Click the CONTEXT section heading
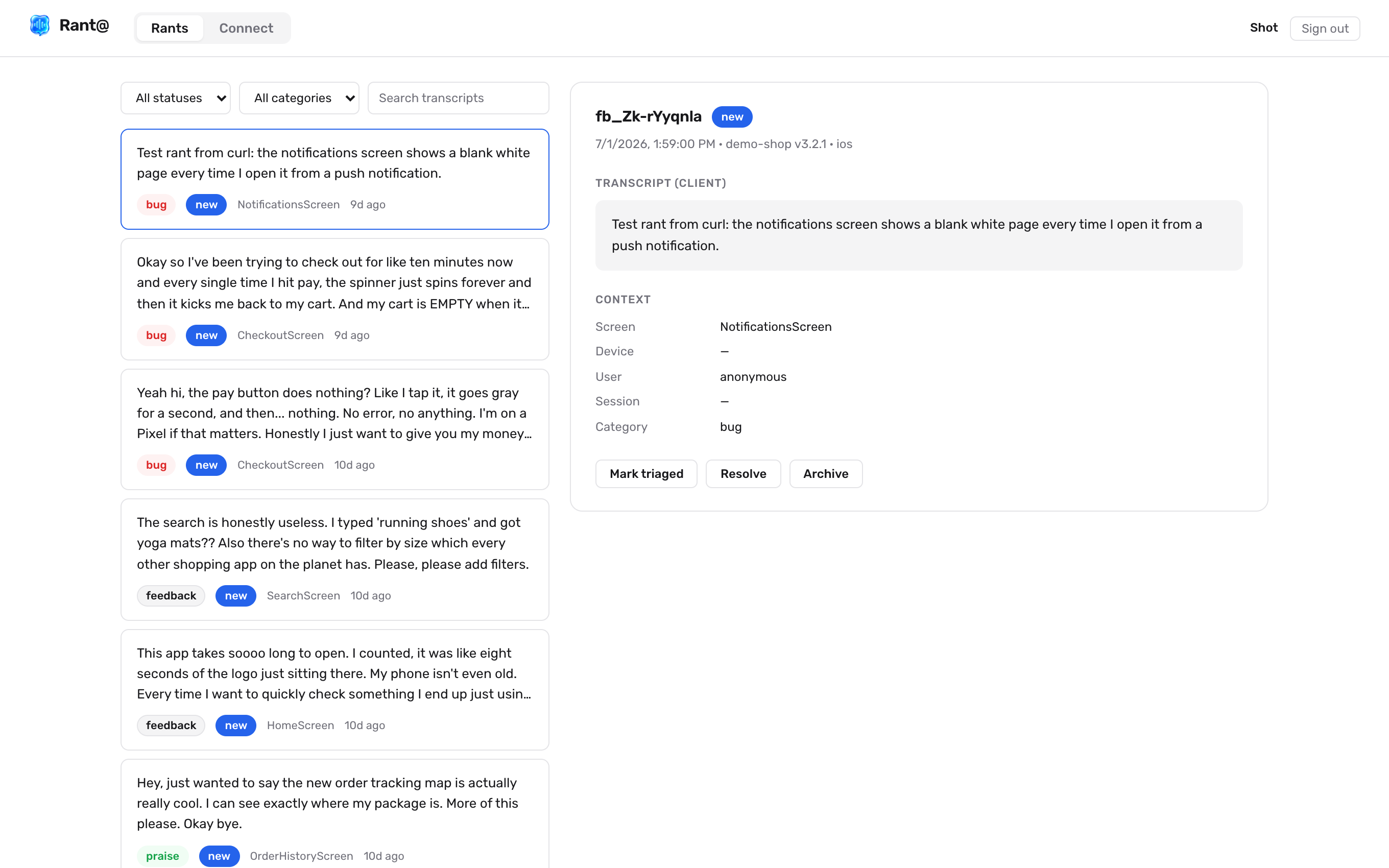Viewport: 1389px width, 868px height. pyautogui.click(x=623, y=300)
